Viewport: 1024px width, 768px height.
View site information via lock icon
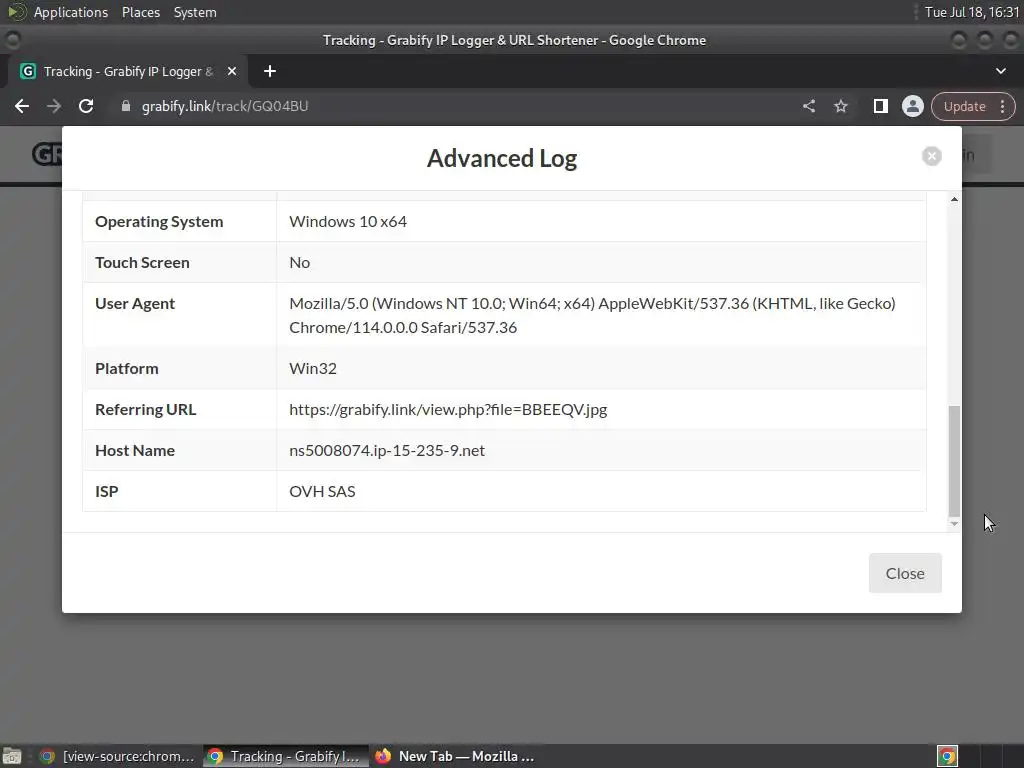(x=126, y=106)
